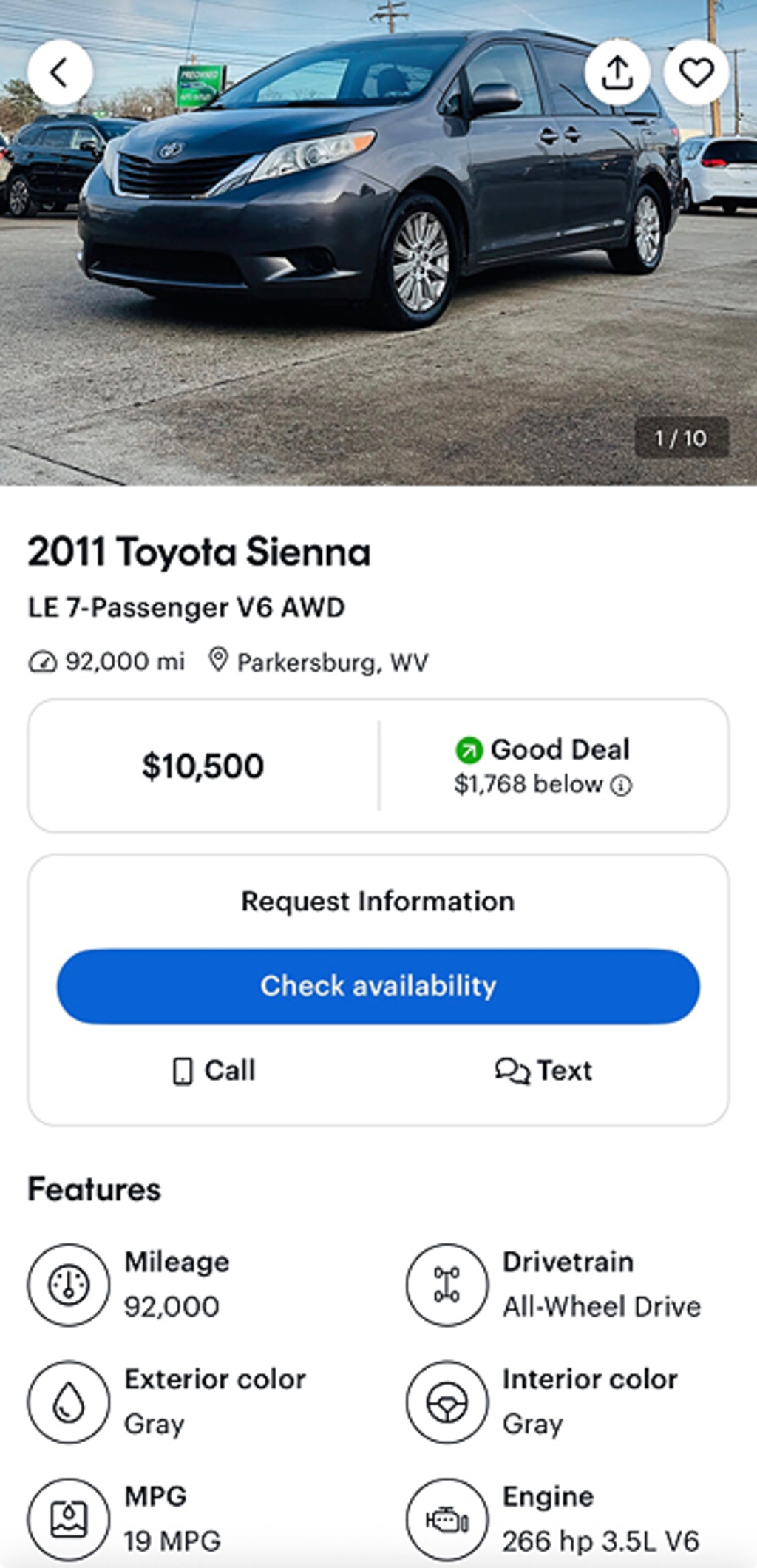The height and width of the screenshot is (1568, 757).
Task: Click the Engine icon
Action: pos(447,1519)
